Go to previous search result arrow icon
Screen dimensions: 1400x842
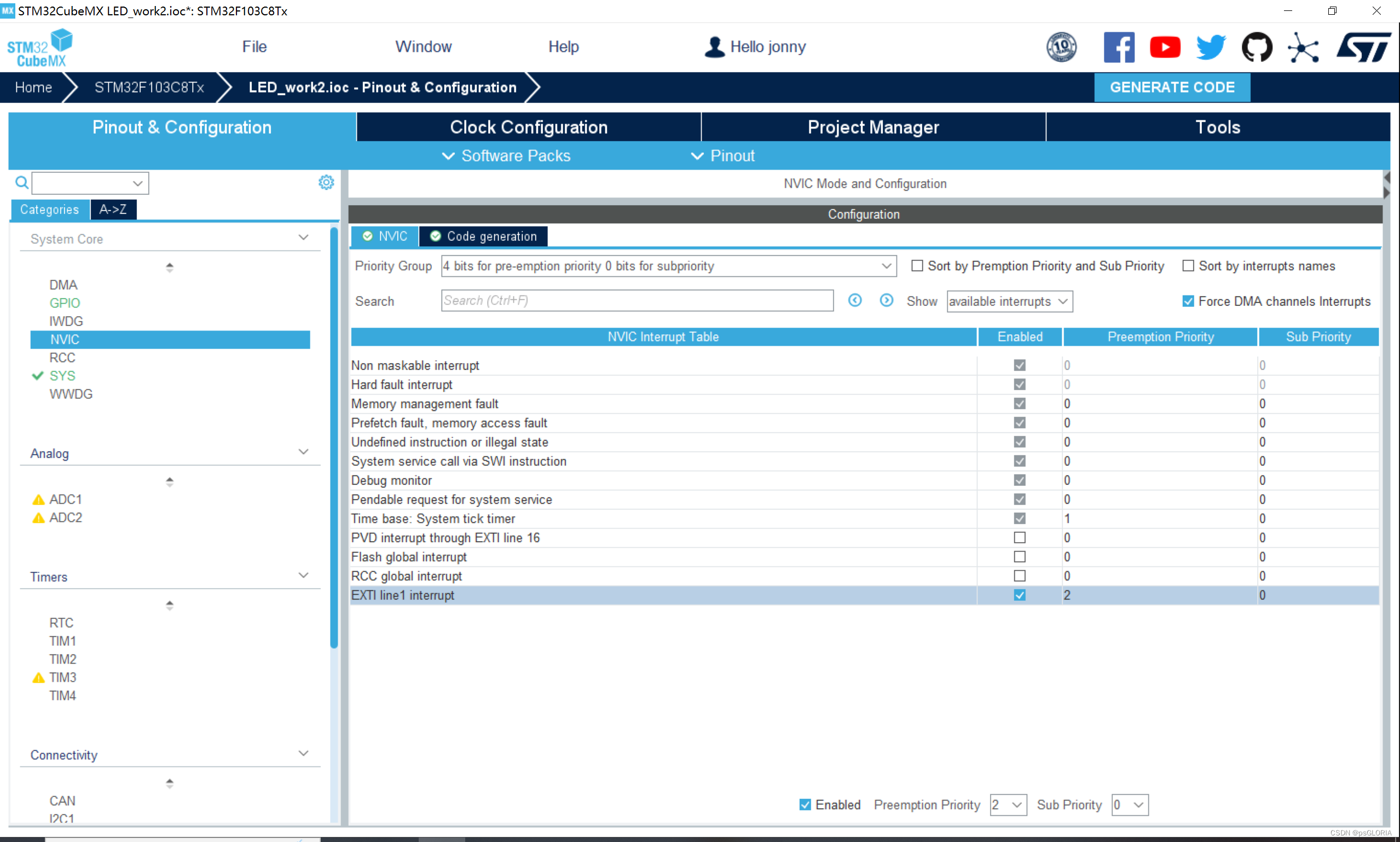[855, 300]
